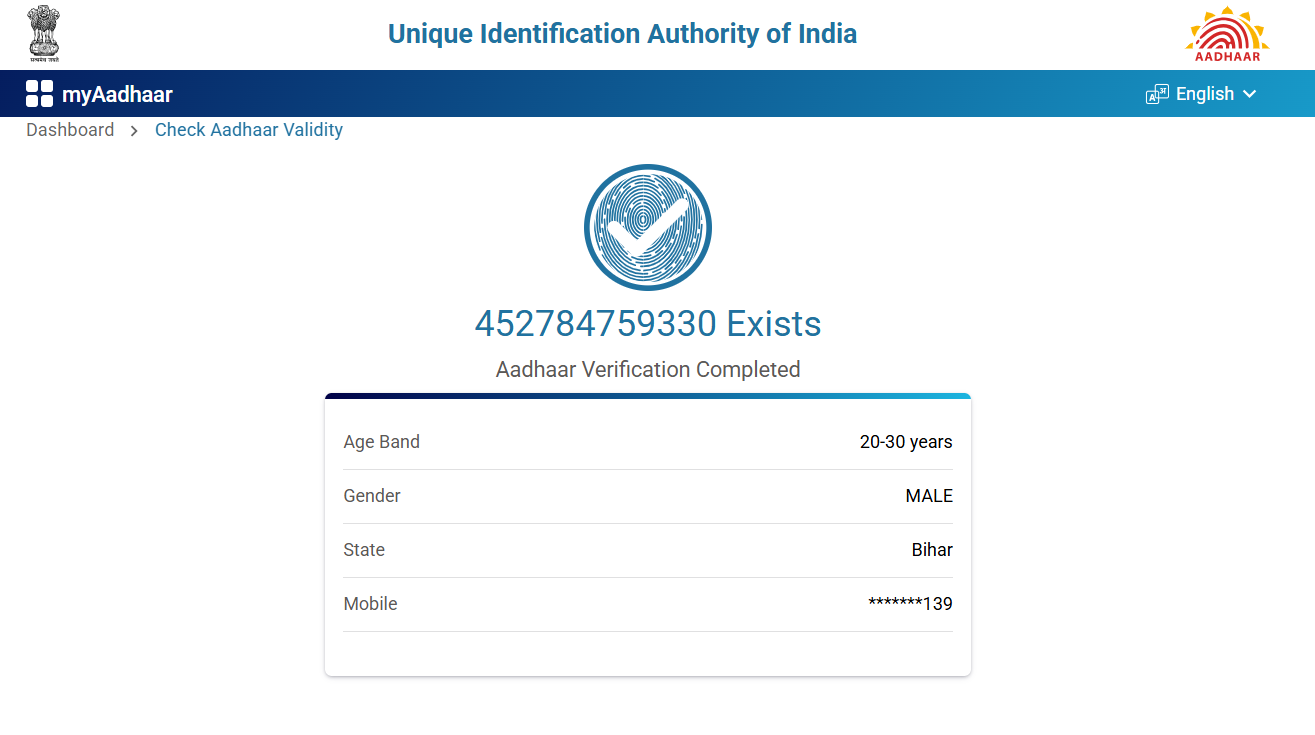Screen dimensions: 1315x735
Task: Click the masked mobile number ending 139
Action: pos(910,604)
